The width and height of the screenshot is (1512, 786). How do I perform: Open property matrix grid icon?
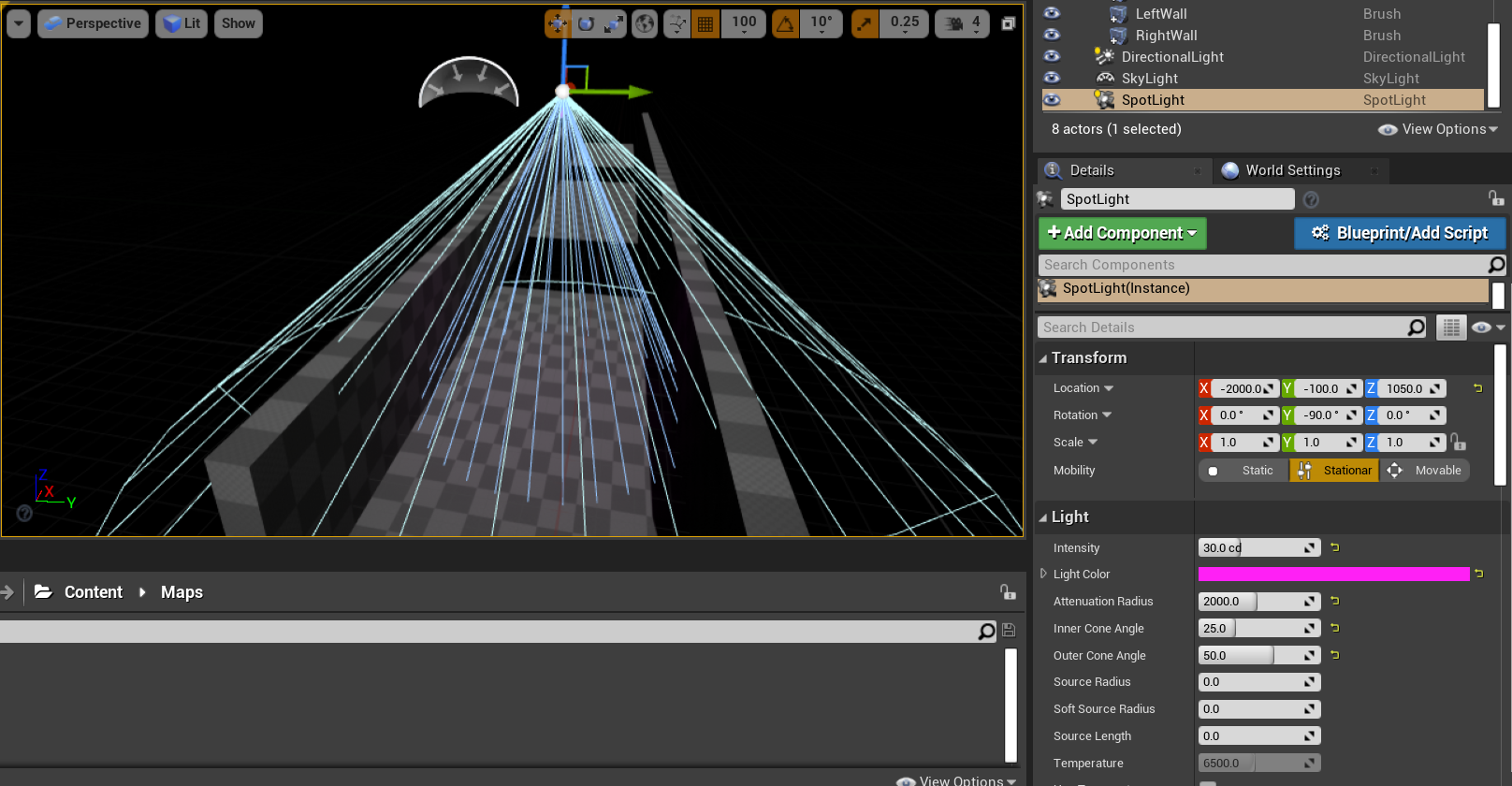click(1451, 327)
